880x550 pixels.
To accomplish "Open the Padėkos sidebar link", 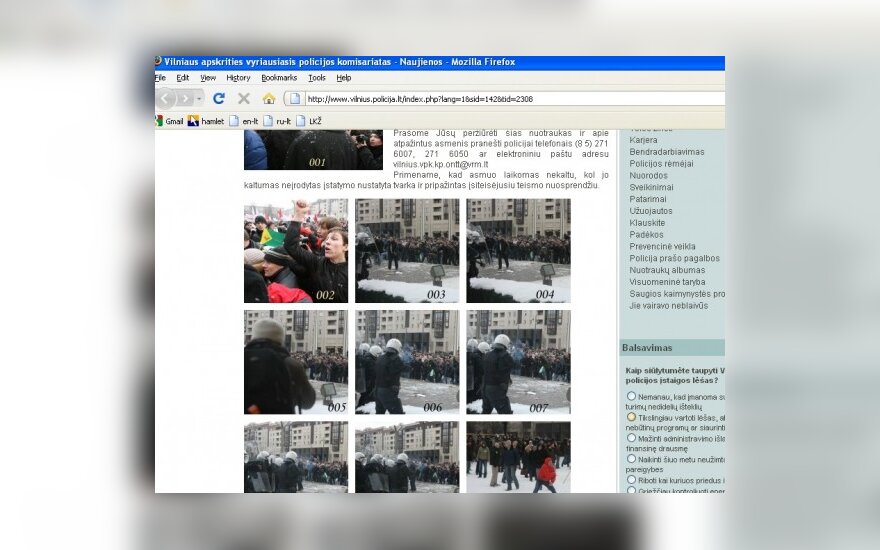I will (x=646, y=234).
